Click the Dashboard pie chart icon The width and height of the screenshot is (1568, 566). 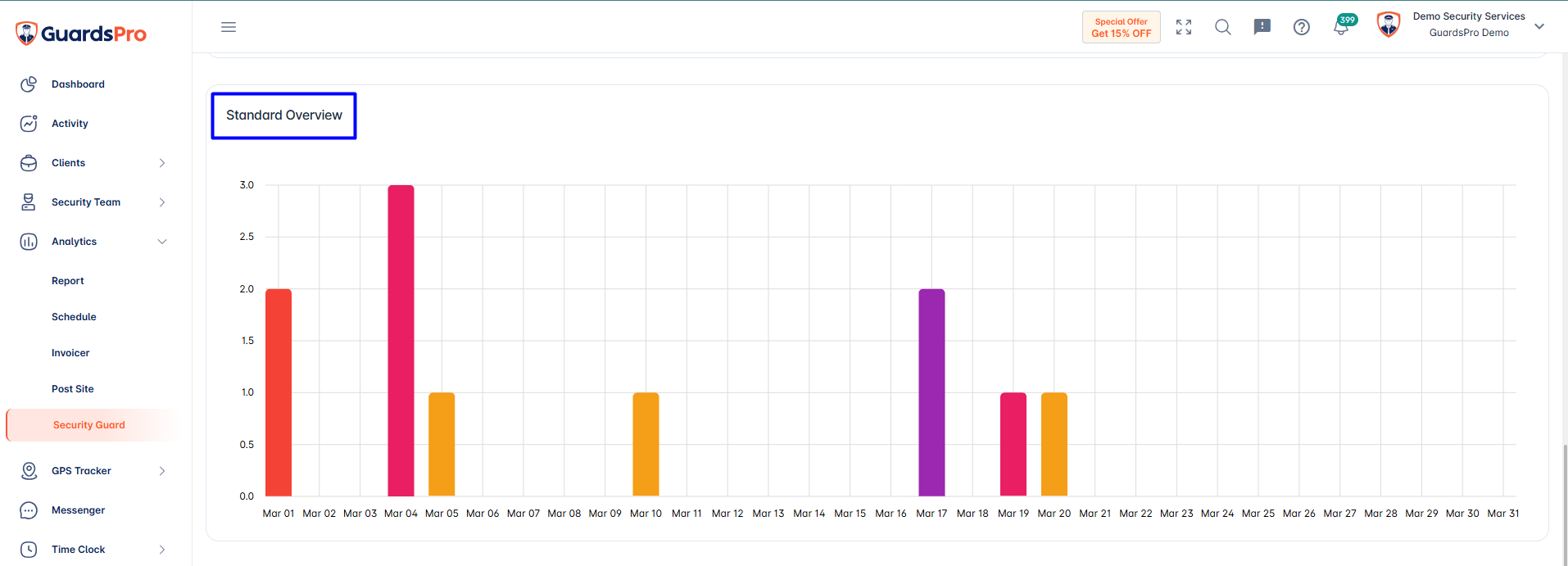coord(29,84)
